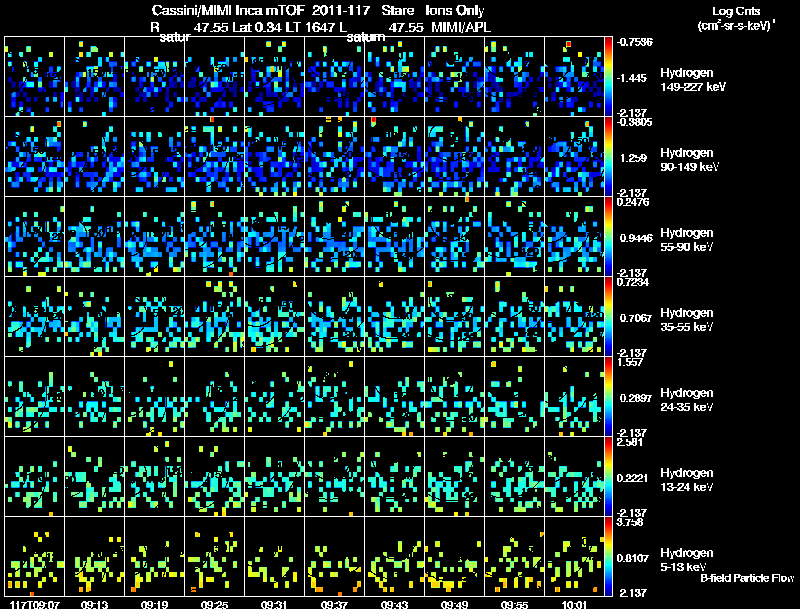Viewport: 800px width, 609px height.
Task: Click the '3.758' color scale value
Action: (630, 522)
